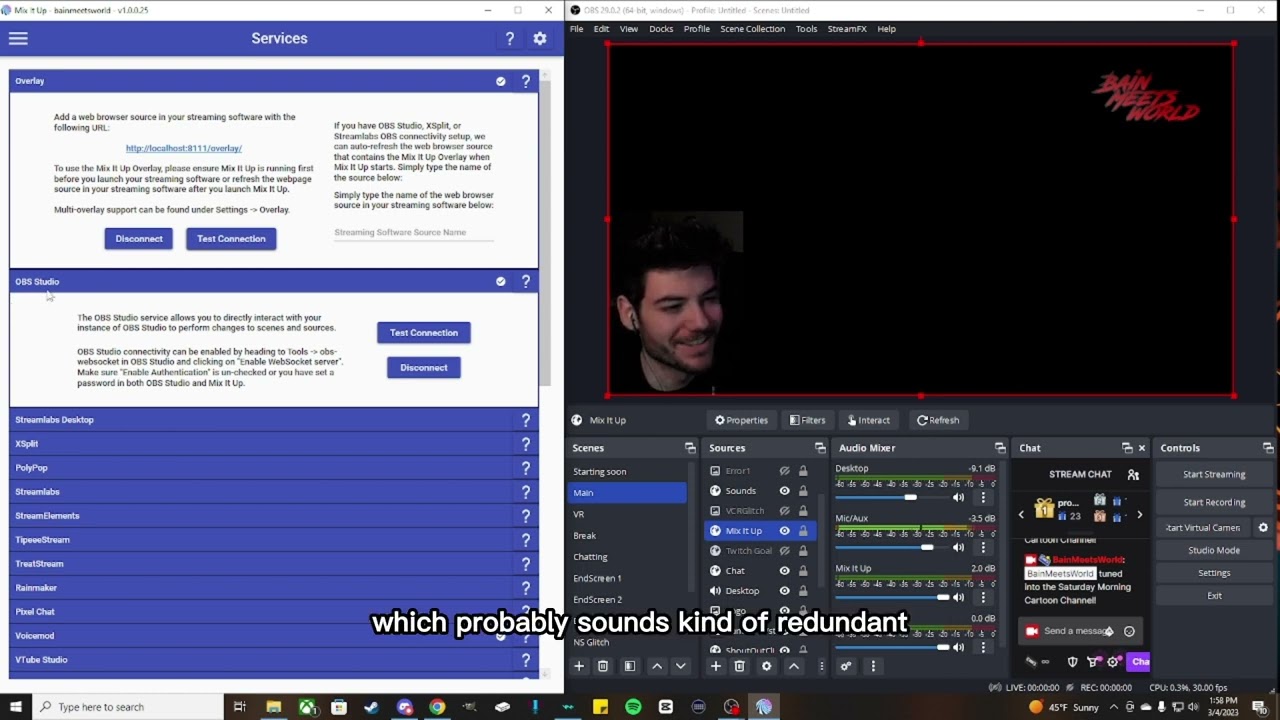The width and height of the screenshot is (1280, 720).
Task: Toggle visibility of Desktop source
Action: (784, 591)
